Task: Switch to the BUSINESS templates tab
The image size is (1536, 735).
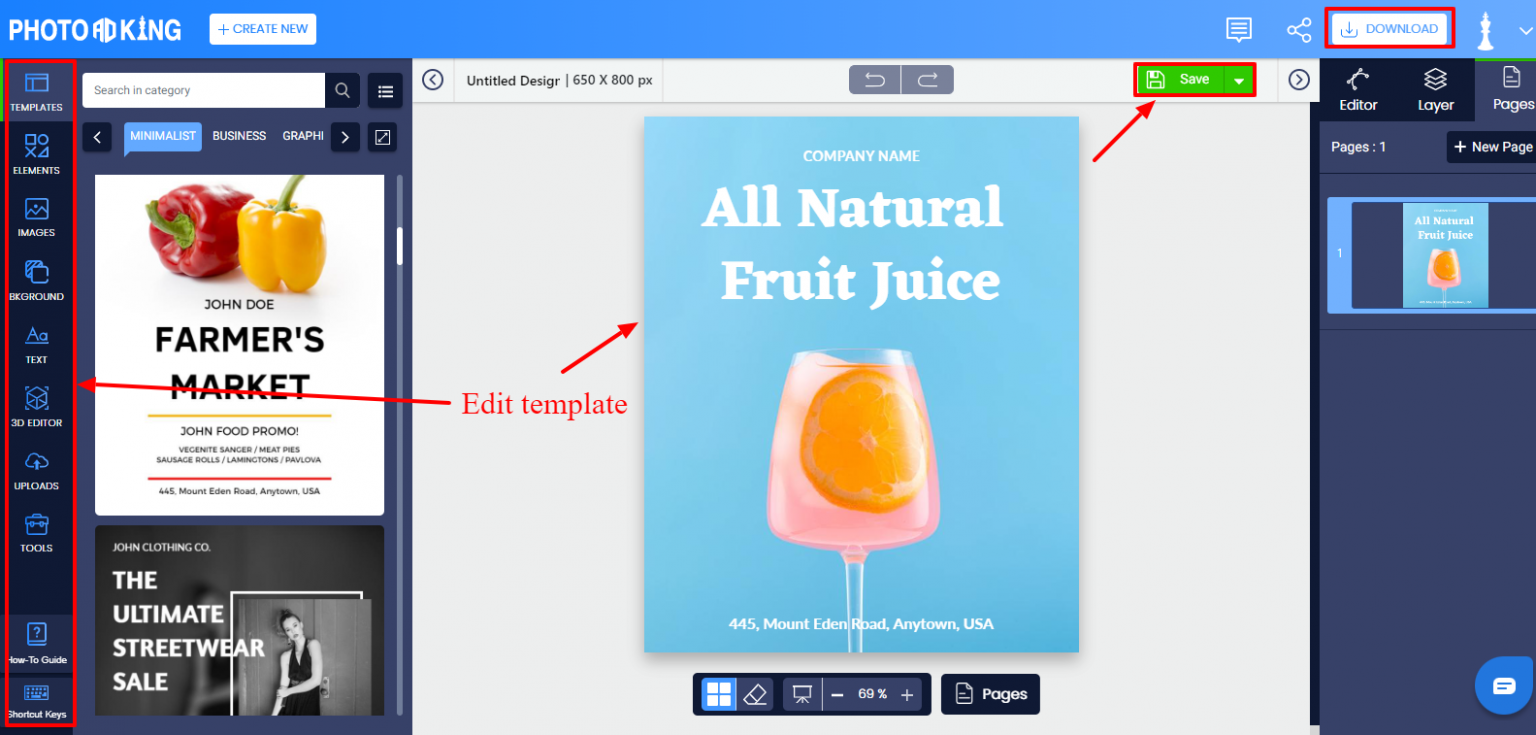Action: click(239, 136)
